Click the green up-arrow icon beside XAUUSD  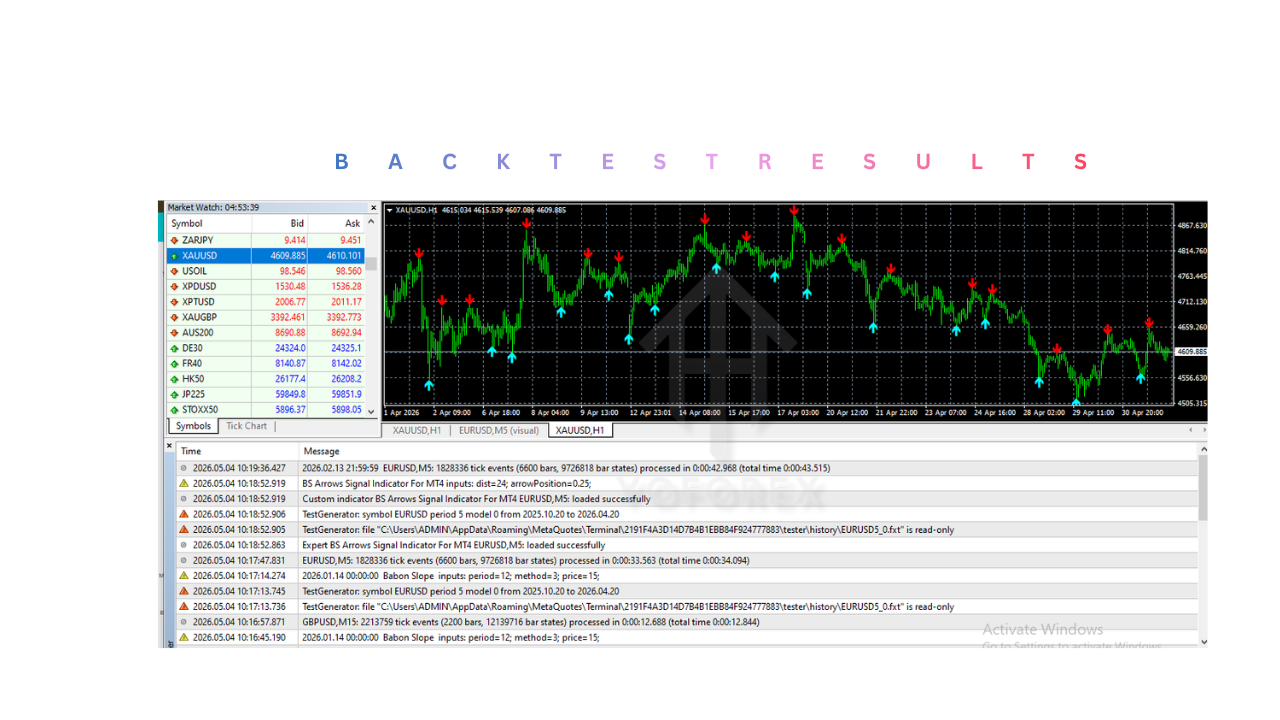(x=174, y=256)
